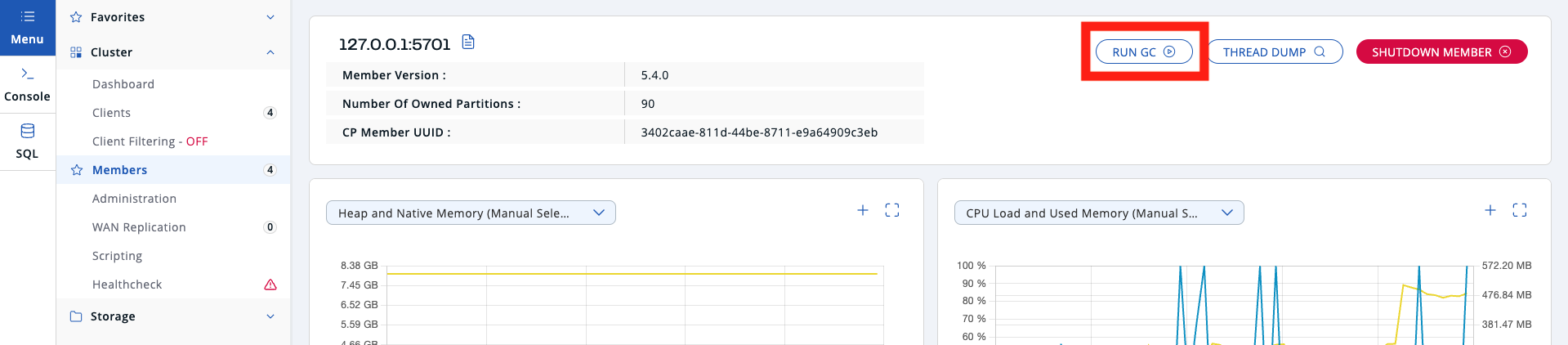Click the Run GC button
1568x345 pixels.
click(1144, 52)
